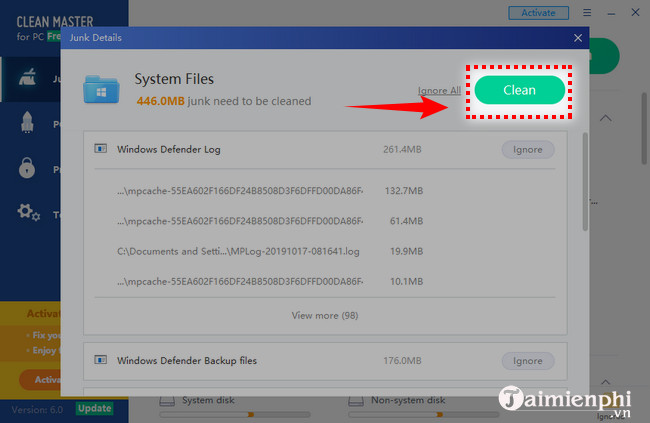This screenshot has width=650, height=423.
Task: Click Windows Defender Backup files row icon
Action: click(x=100, y=360)
